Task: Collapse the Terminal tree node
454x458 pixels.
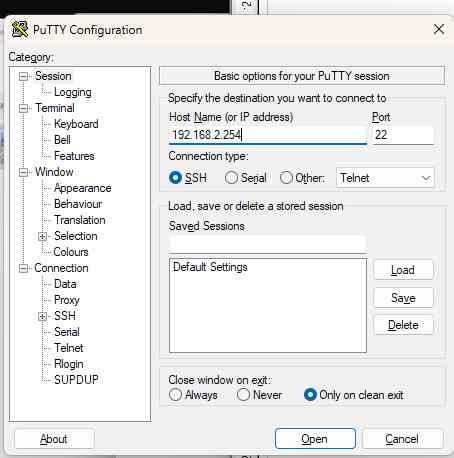Action: point(23,108)
